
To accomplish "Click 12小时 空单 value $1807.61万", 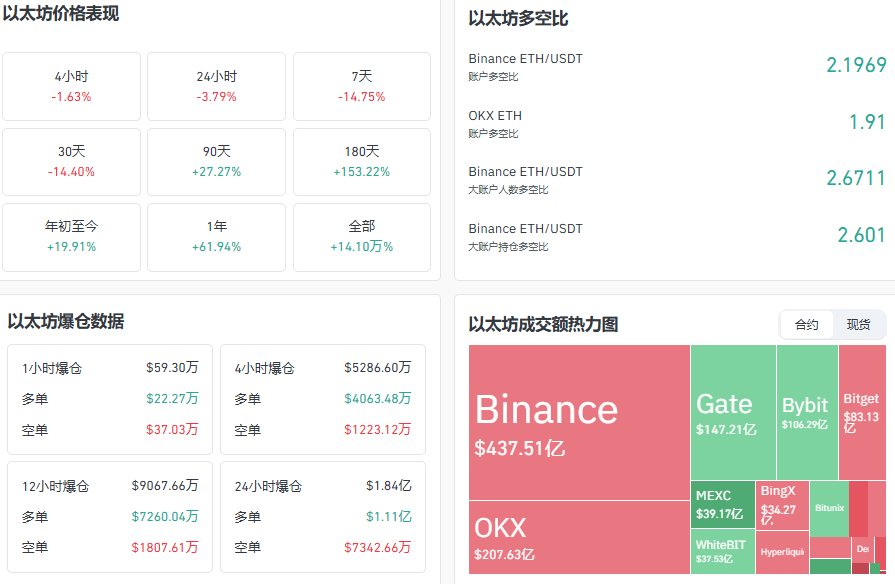I will coord(165,547).
